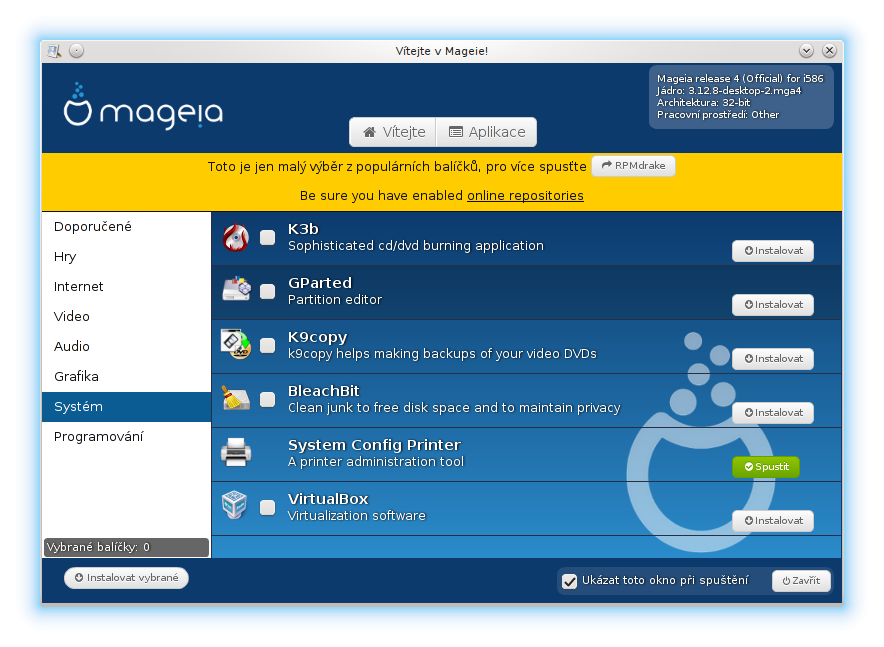Check the VirtualBox package checkbox
Image resolution: width=884 pixels, height=647 pixels.
coord(268,508)
